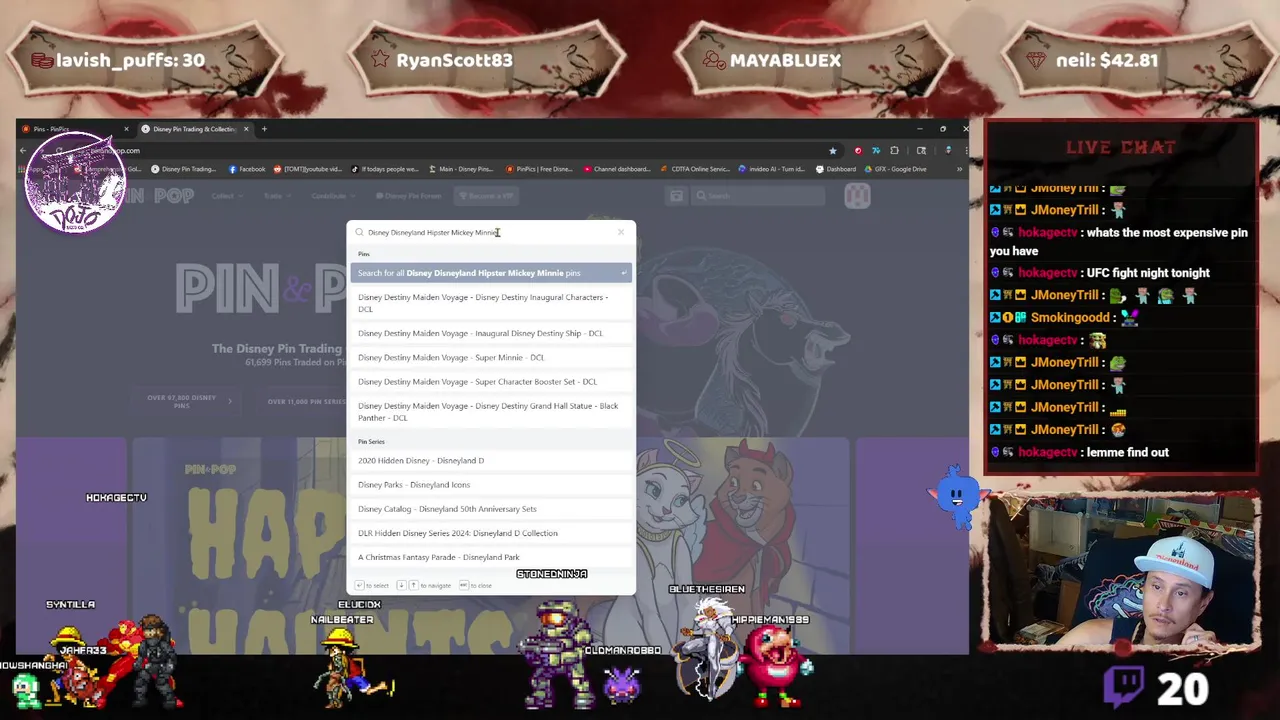This screenshot has width=1280, height=720.
Task: Open the GFX - Google Drive bookmark
Action: click(x=894, y=169)
